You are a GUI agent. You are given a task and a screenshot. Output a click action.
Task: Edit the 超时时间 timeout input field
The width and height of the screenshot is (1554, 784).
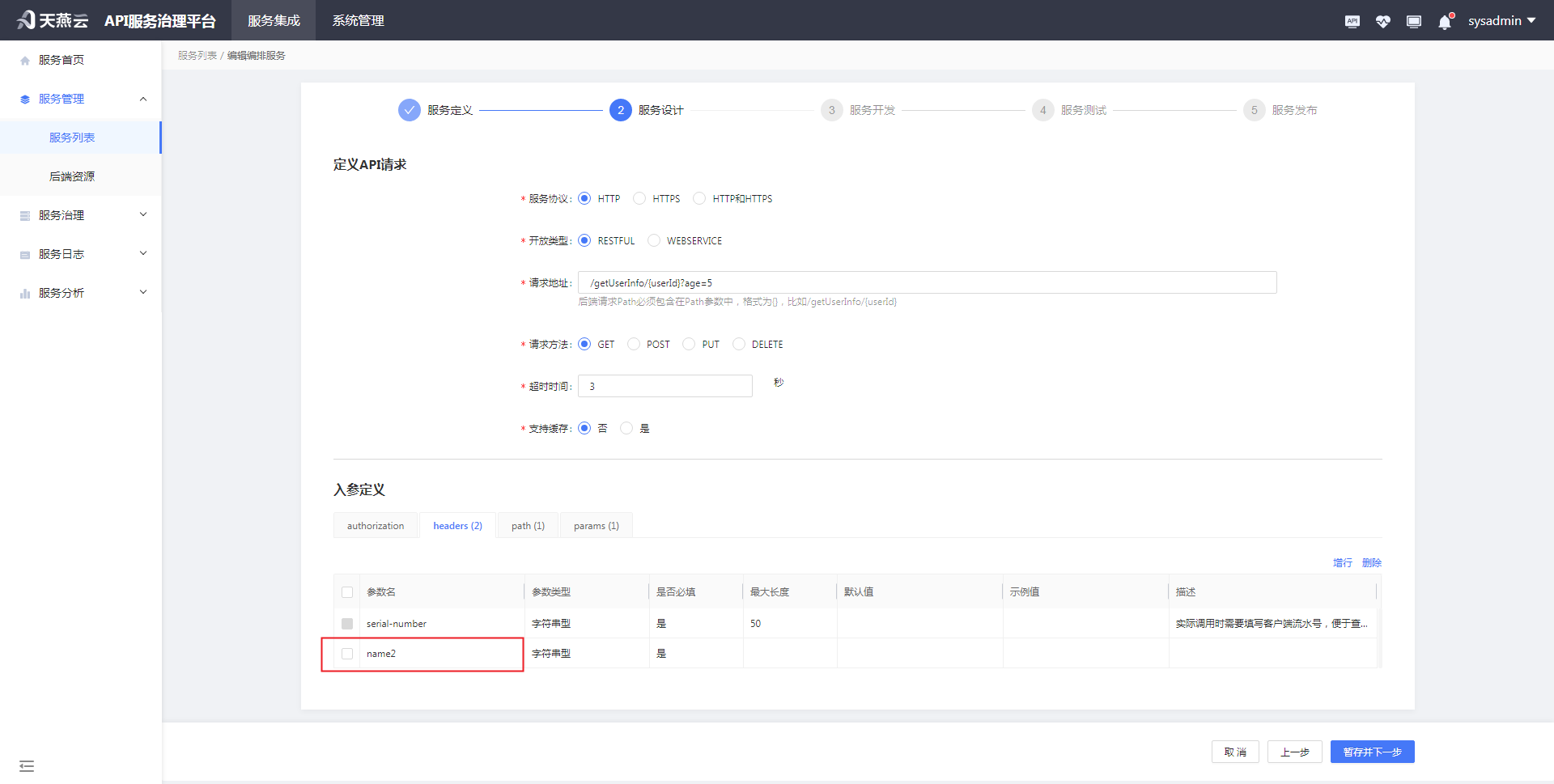tap(664, 386)
